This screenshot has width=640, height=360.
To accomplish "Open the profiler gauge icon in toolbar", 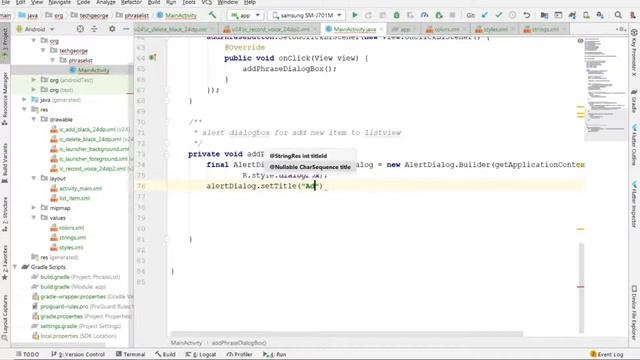I will point(424,15).
